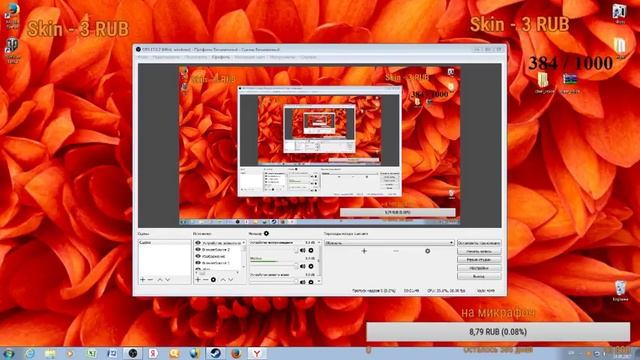This screenshot has width=640, height=360.
Task: Toggle visibility of the Изображение source
Action: 198,256
